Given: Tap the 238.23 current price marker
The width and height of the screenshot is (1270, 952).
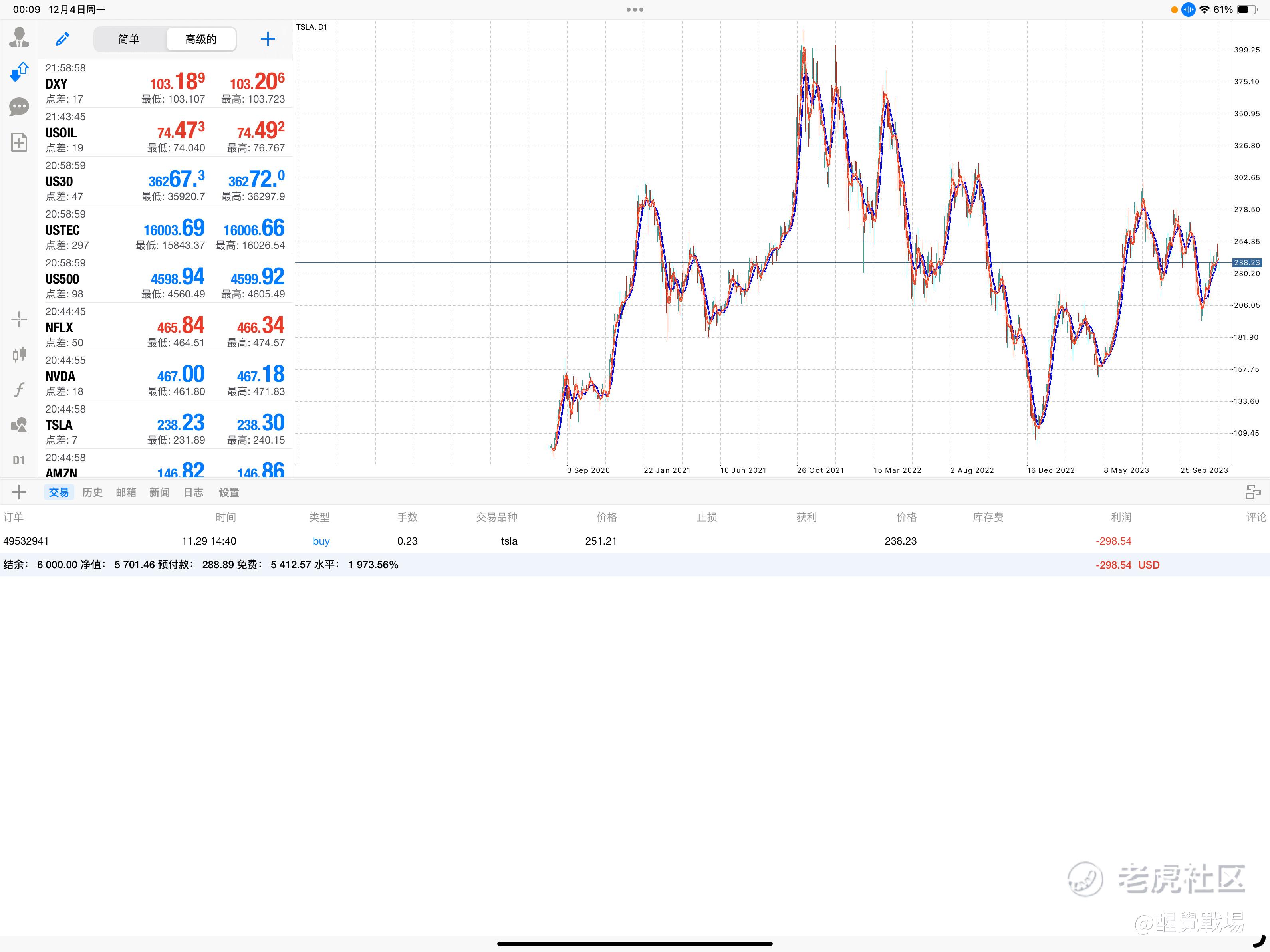Looking at the screenshot, I should pos(1246,263).
